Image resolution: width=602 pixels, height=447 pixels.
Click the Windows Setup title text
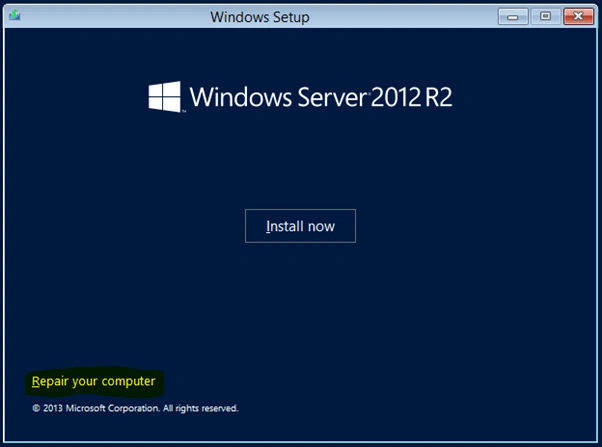coord(260,17)
